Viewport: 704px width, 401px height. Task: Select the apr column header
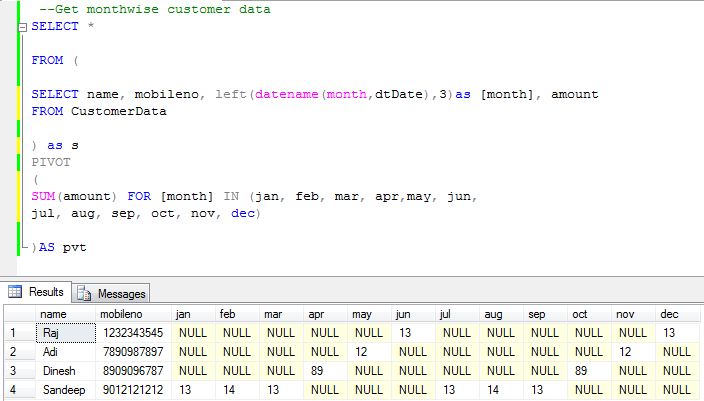325,314
